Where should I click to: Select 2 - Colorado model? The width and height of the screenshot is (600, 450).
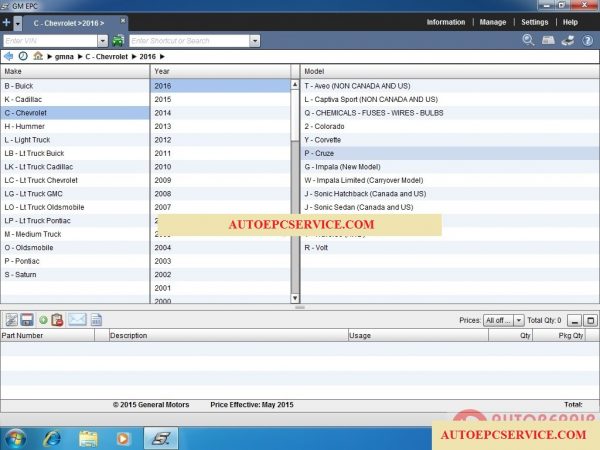[x=450, y=126]
